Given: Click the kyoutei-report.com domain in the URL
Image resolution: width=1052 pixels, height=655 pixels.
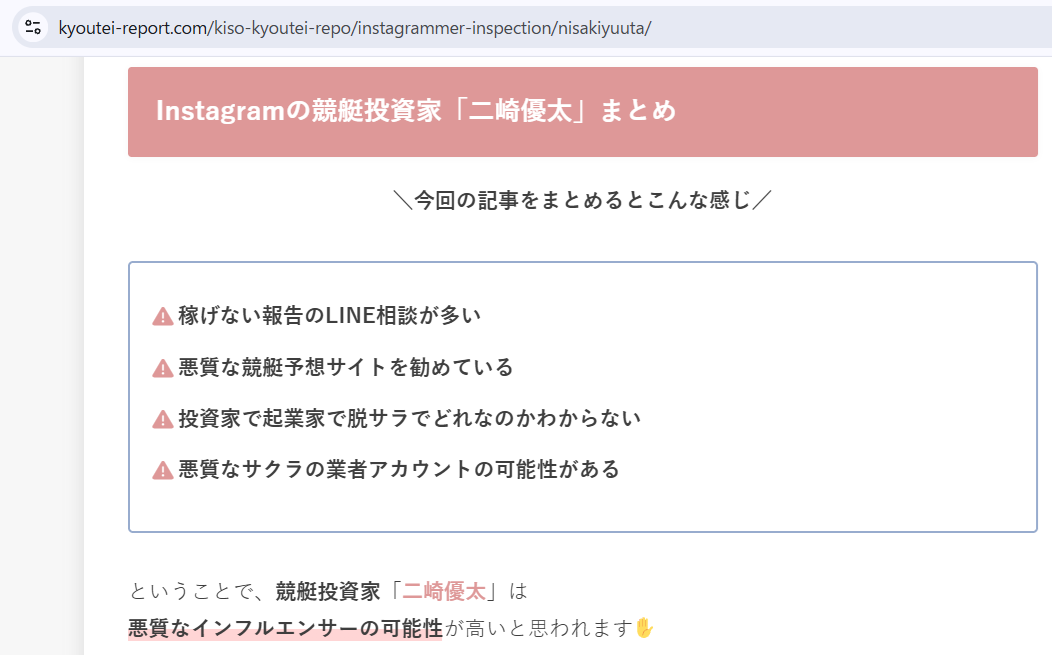Looking at the screenshot, I should click(x=132, y=27).
